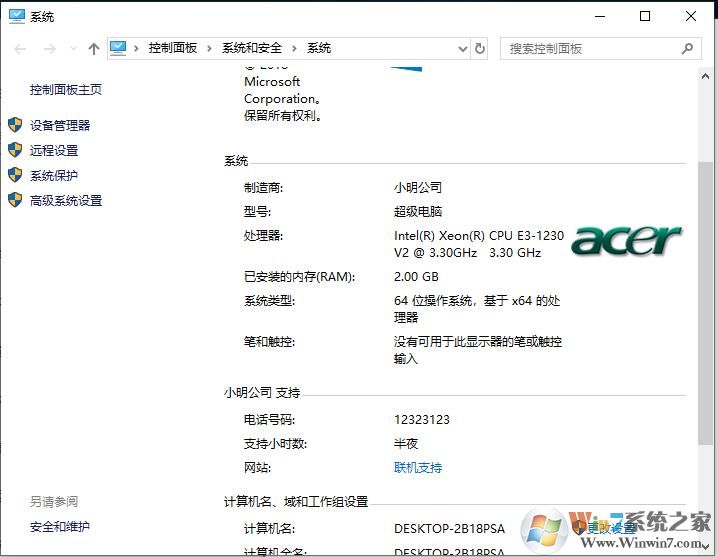
Task: Open 设备管理器 in the sidebar
Action: [60, 126]
